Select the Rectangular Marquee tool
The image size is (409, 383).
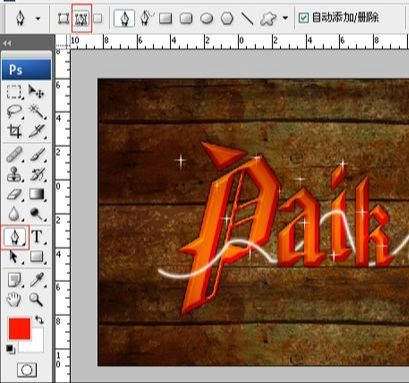(14, 92)
